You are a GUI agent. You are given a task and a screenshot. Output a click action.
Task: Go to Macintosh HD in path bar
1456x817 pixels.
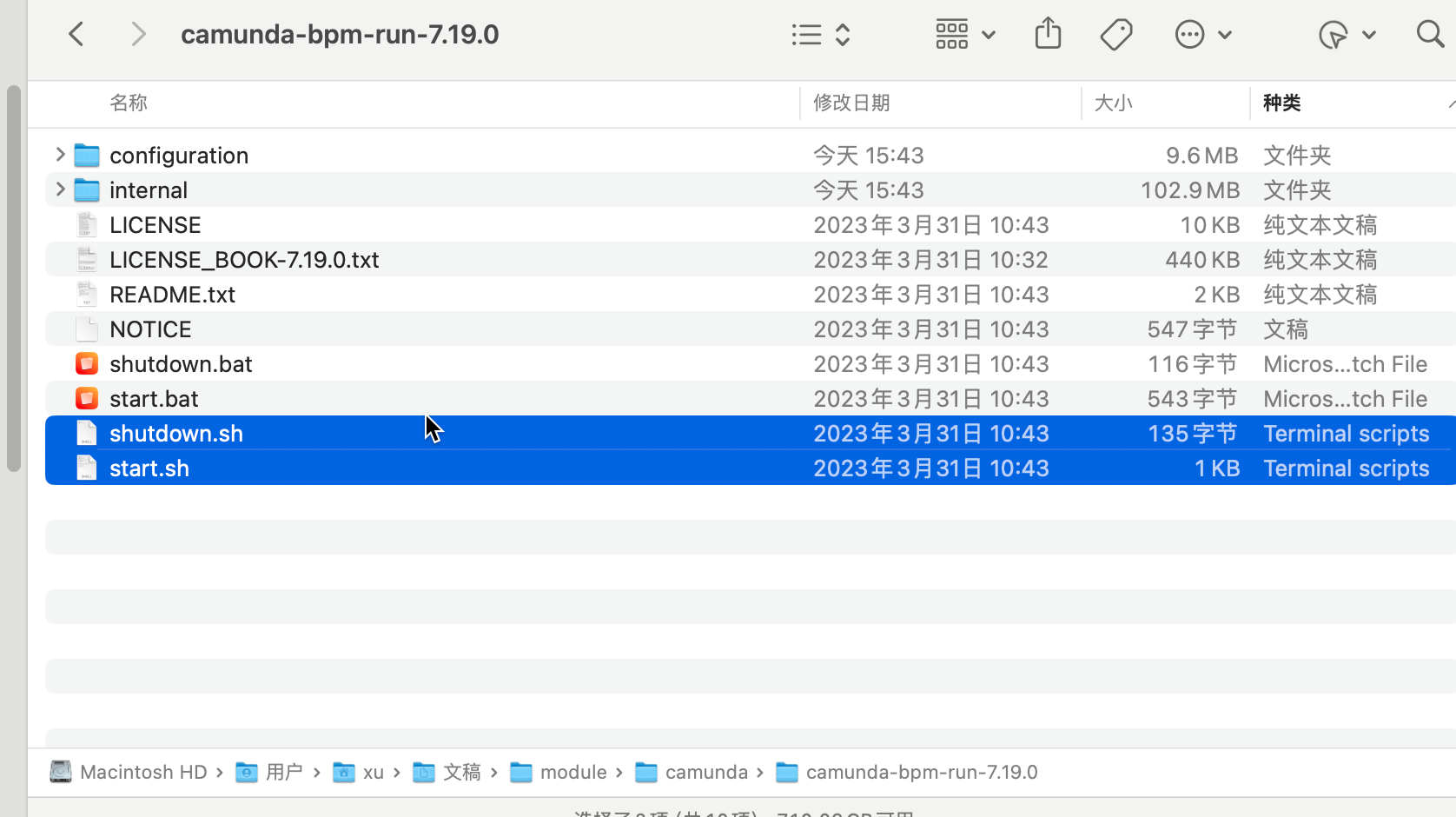click(129, 772)
